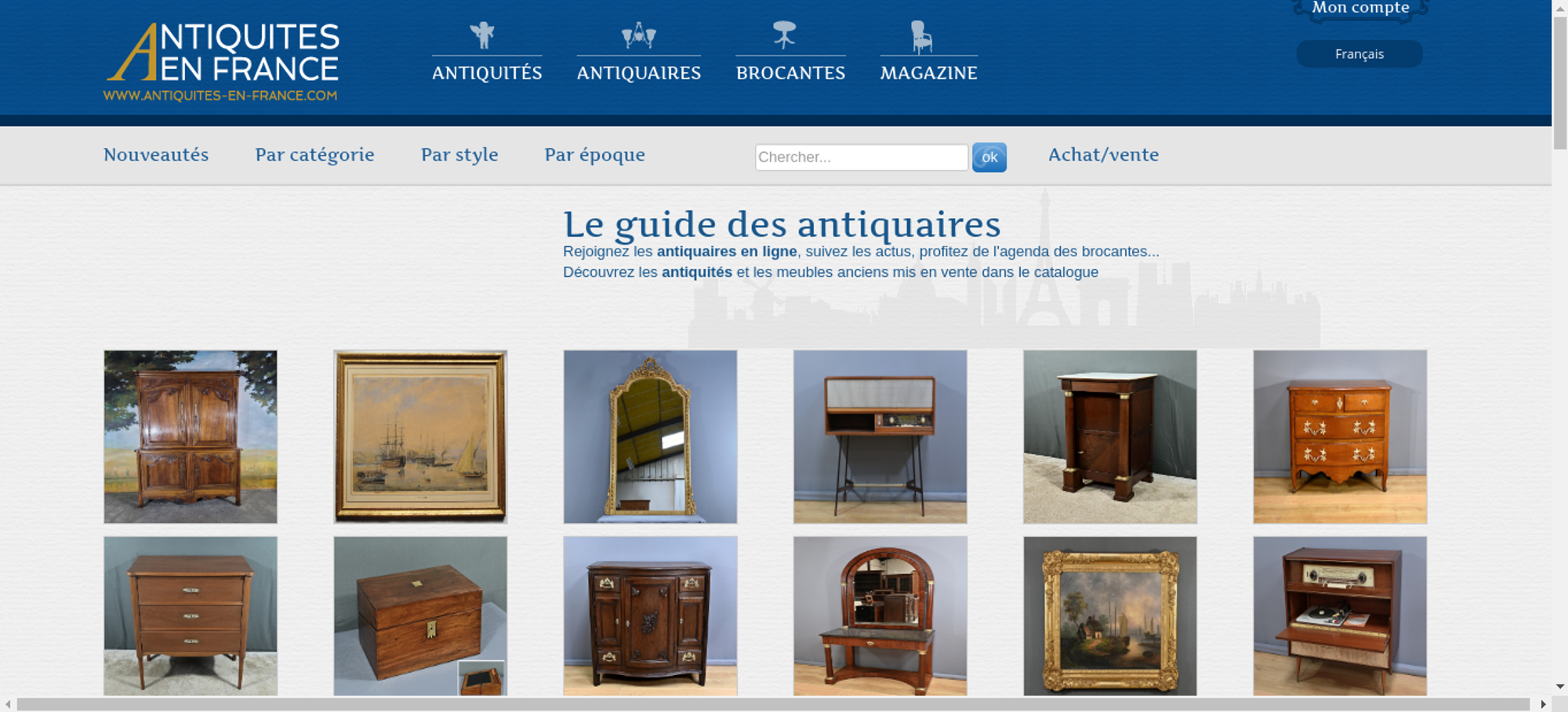This screenshot has width=1568, height=712.
Task: Open the Français language selector
Action: point(1359,54)
